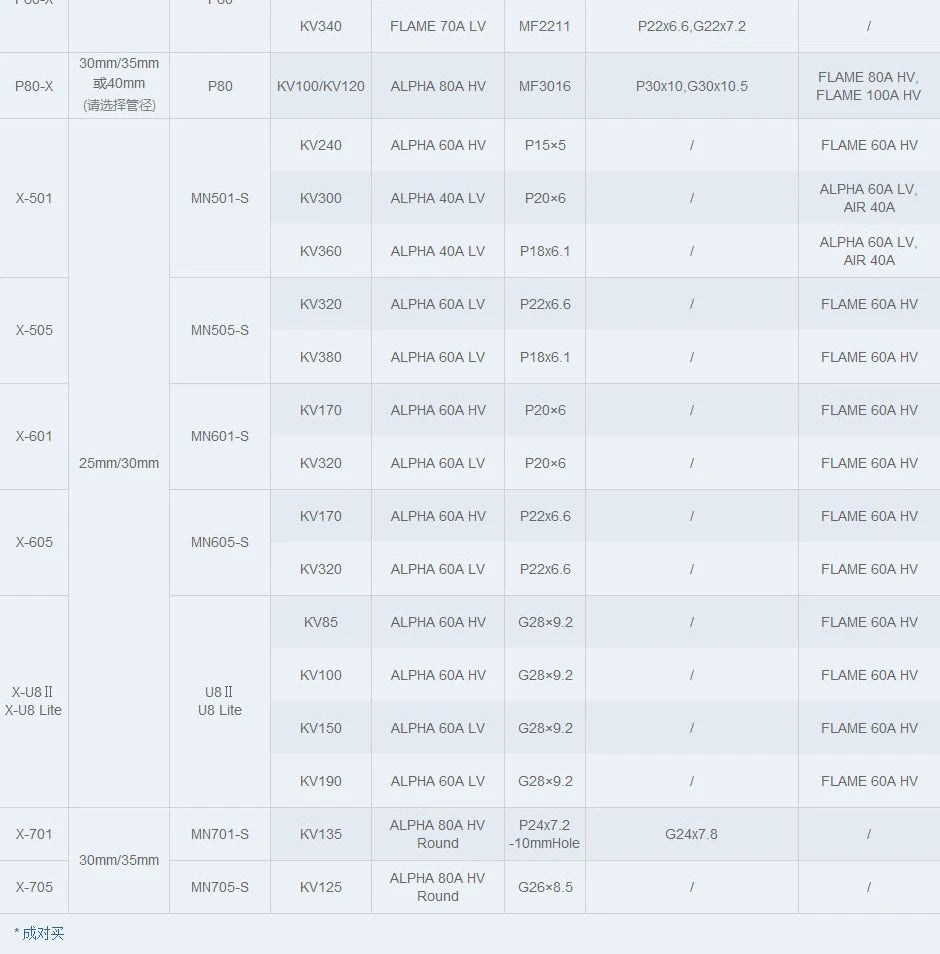This screenshot has height=954, width=940.
Task: Click the G24x7.8 optional propeller
Action: pos(691,834)
